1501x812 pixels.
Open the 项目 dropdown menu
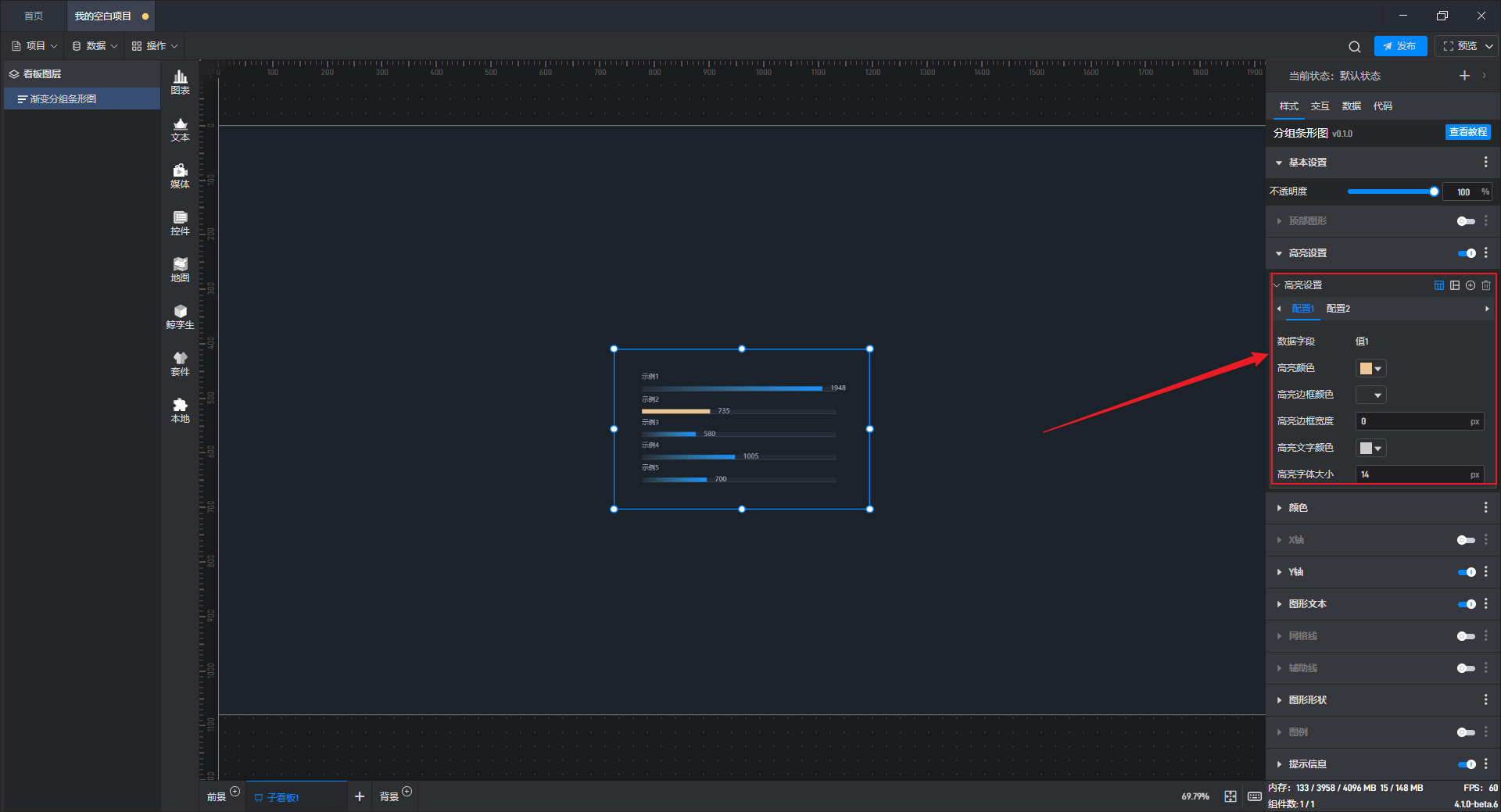pyautogui.click(x=34, y=46)
